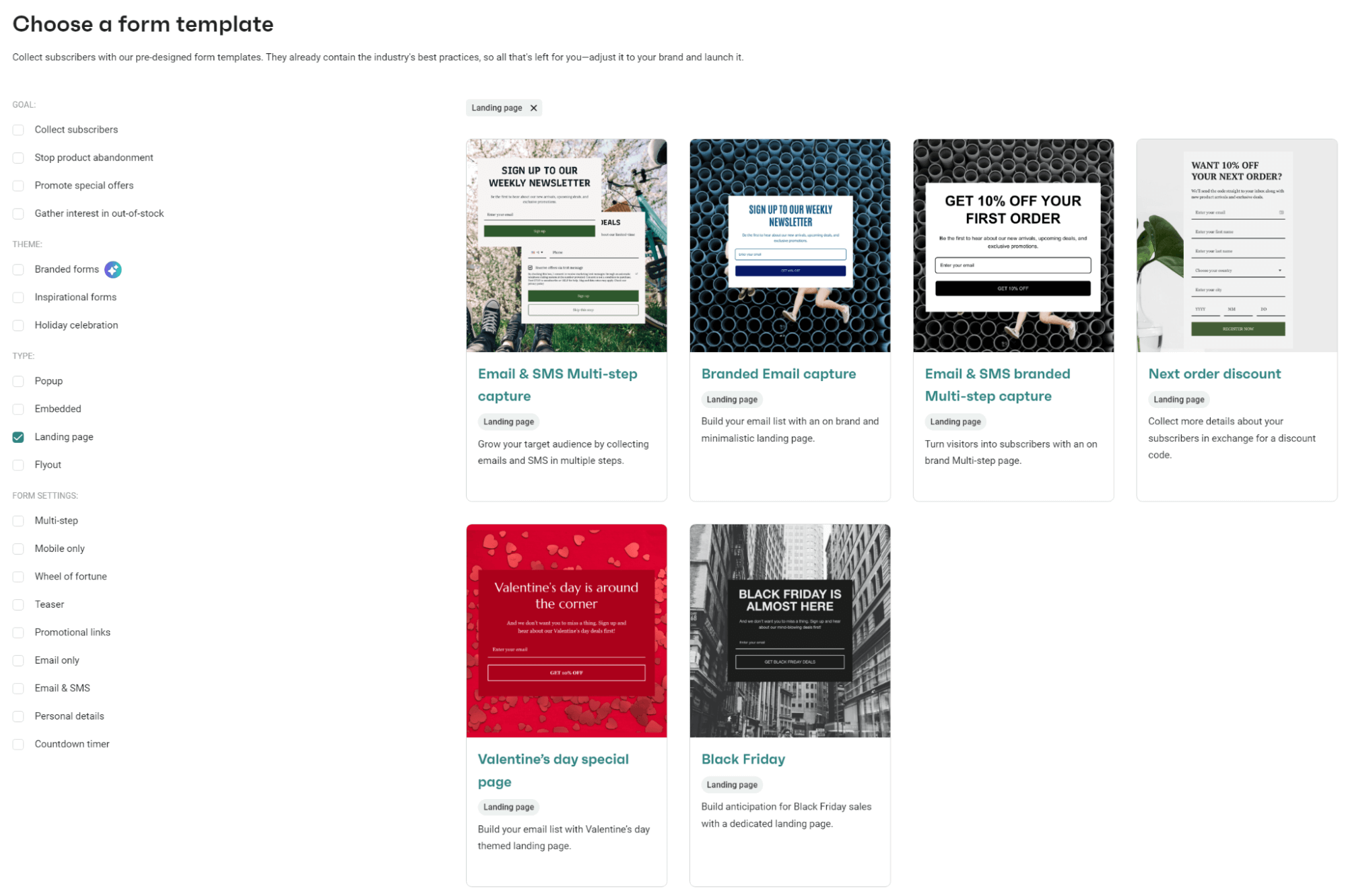1346x896 pixels.
Task: Enable the Promote special offers filter
Action: [18, 185]
